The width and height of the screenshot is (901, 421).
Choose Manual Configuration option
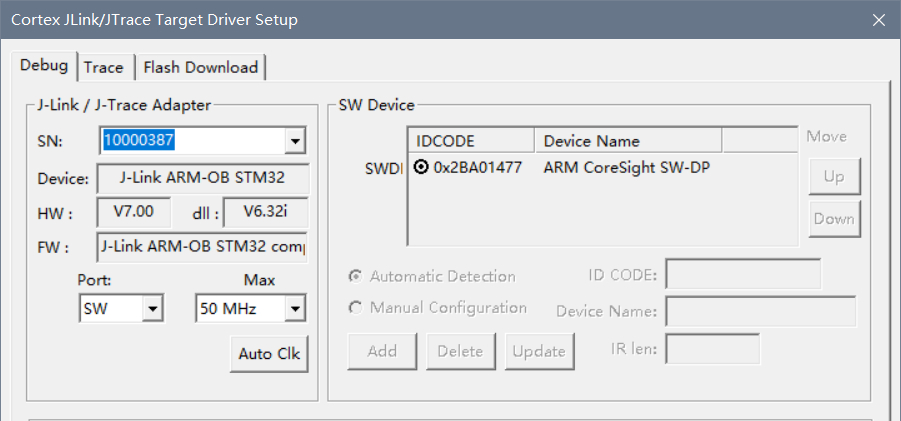click(355, 308)
